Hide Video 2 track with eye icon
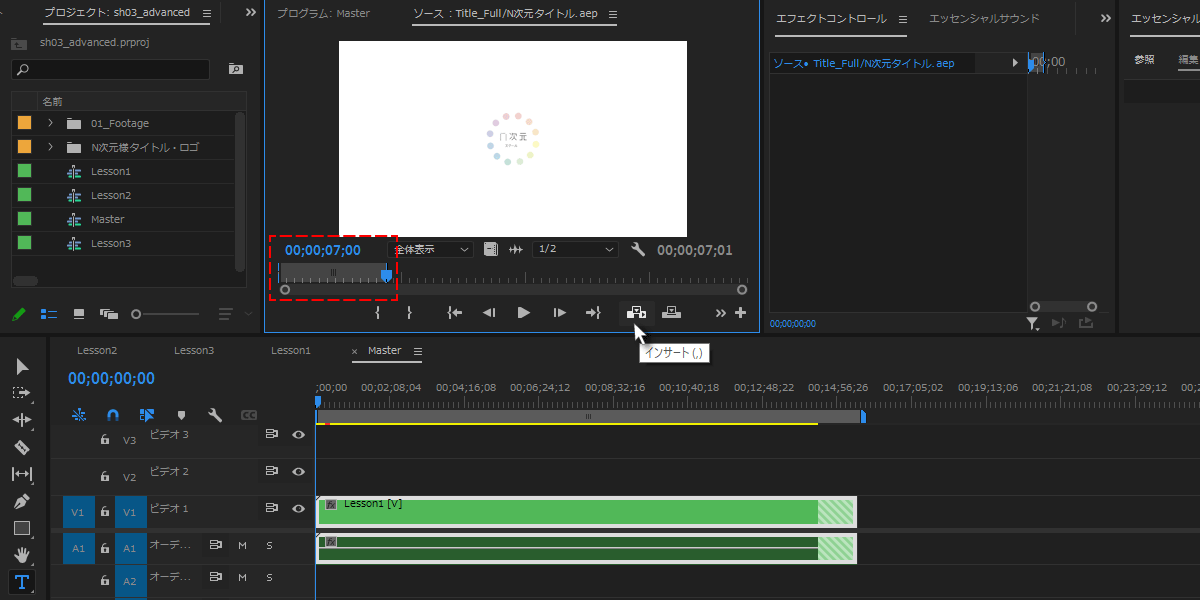Viewport: 1200px width, 600px height. [298, 471]
